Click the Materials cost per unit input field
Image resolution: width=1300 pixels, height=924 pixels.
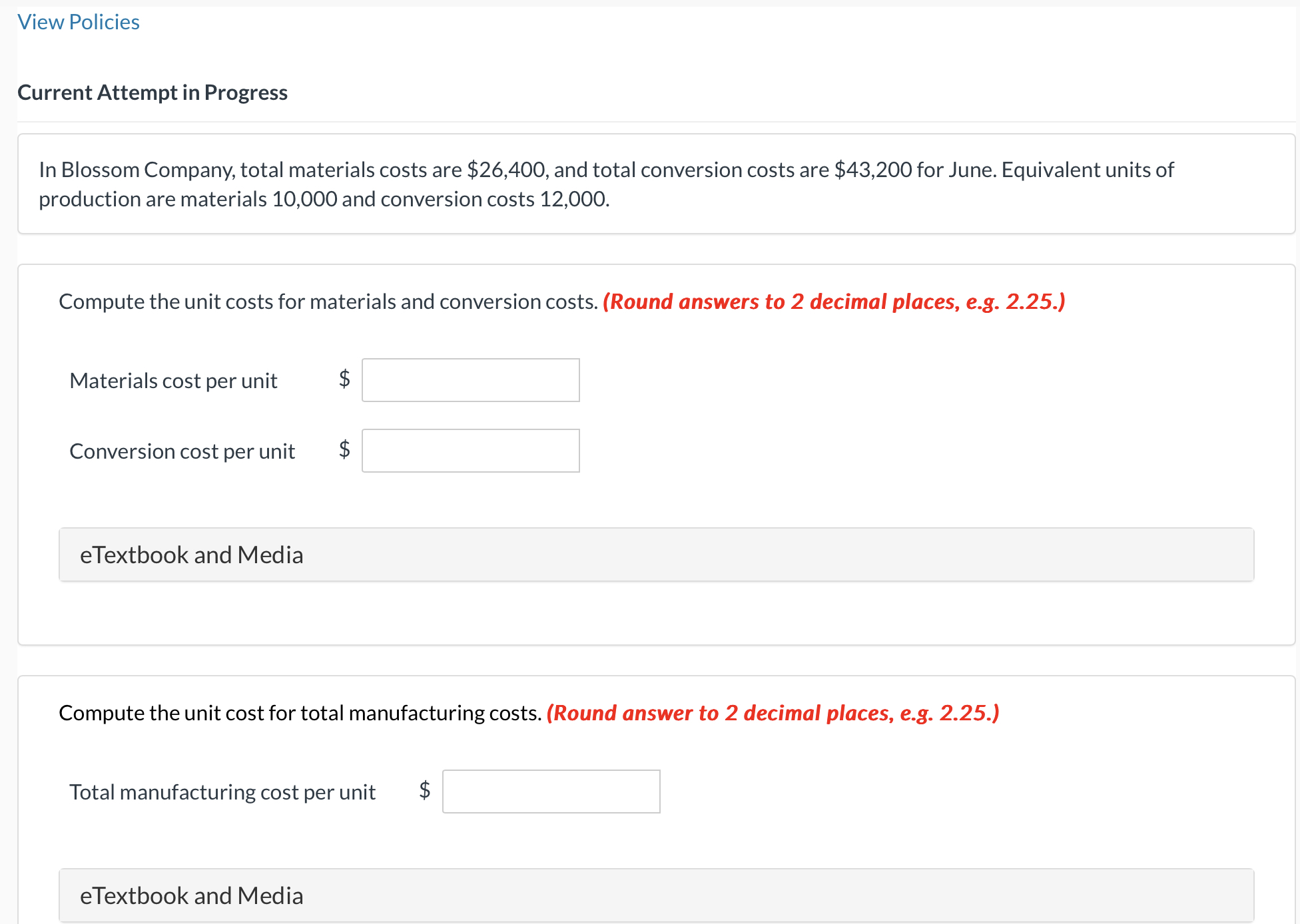coord(470,380)
